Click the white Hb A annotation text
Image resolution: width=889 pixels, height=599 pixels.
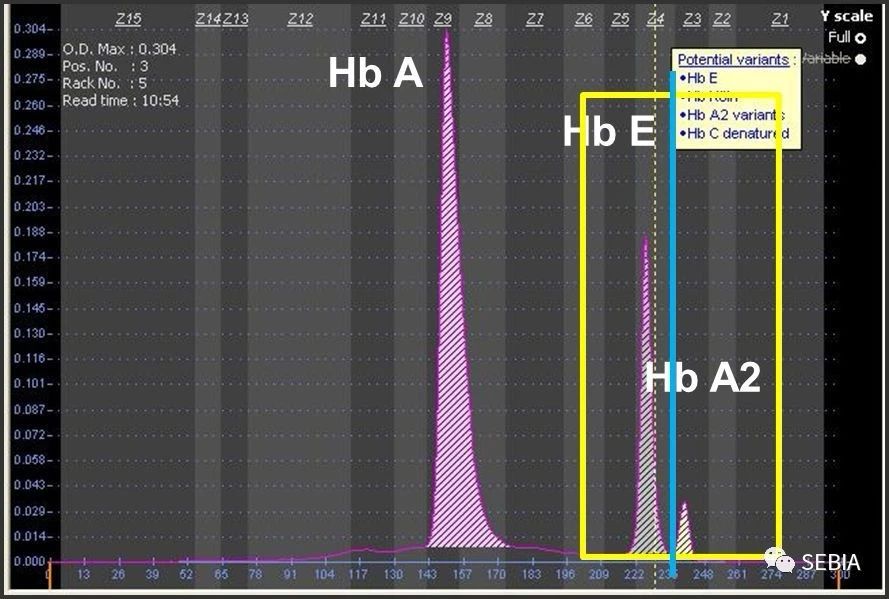[x=376, y=72]
